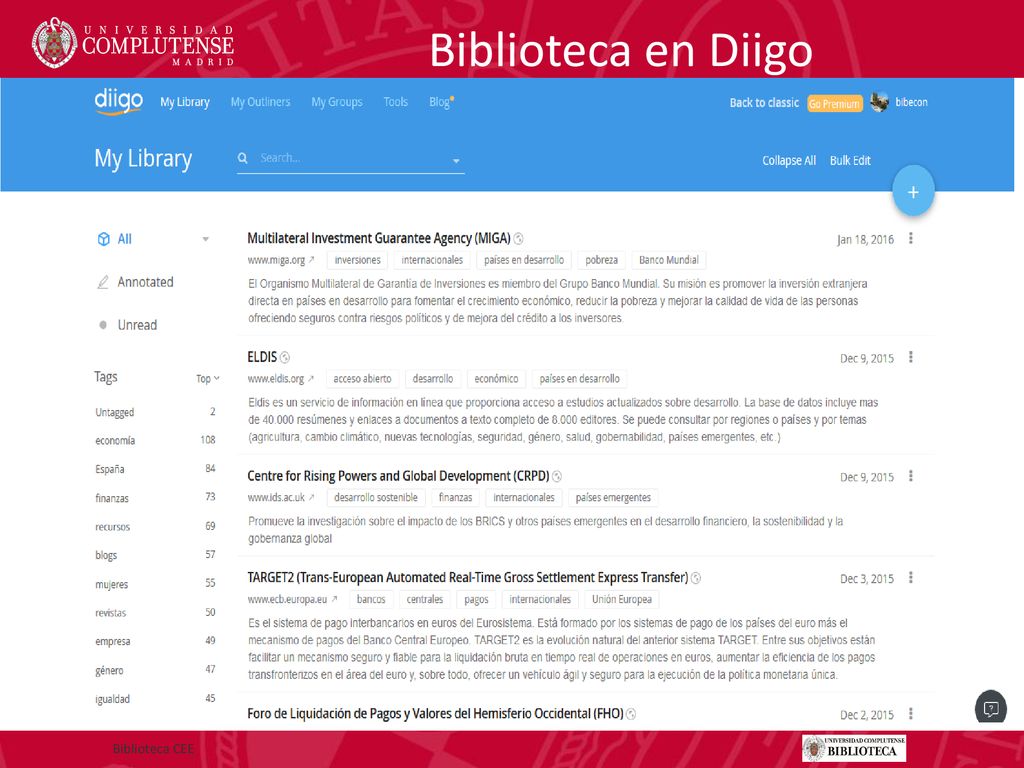Expand the All filter dropdown arrow
This screenshot has width=1024, height=768.
tap(206, 239)
